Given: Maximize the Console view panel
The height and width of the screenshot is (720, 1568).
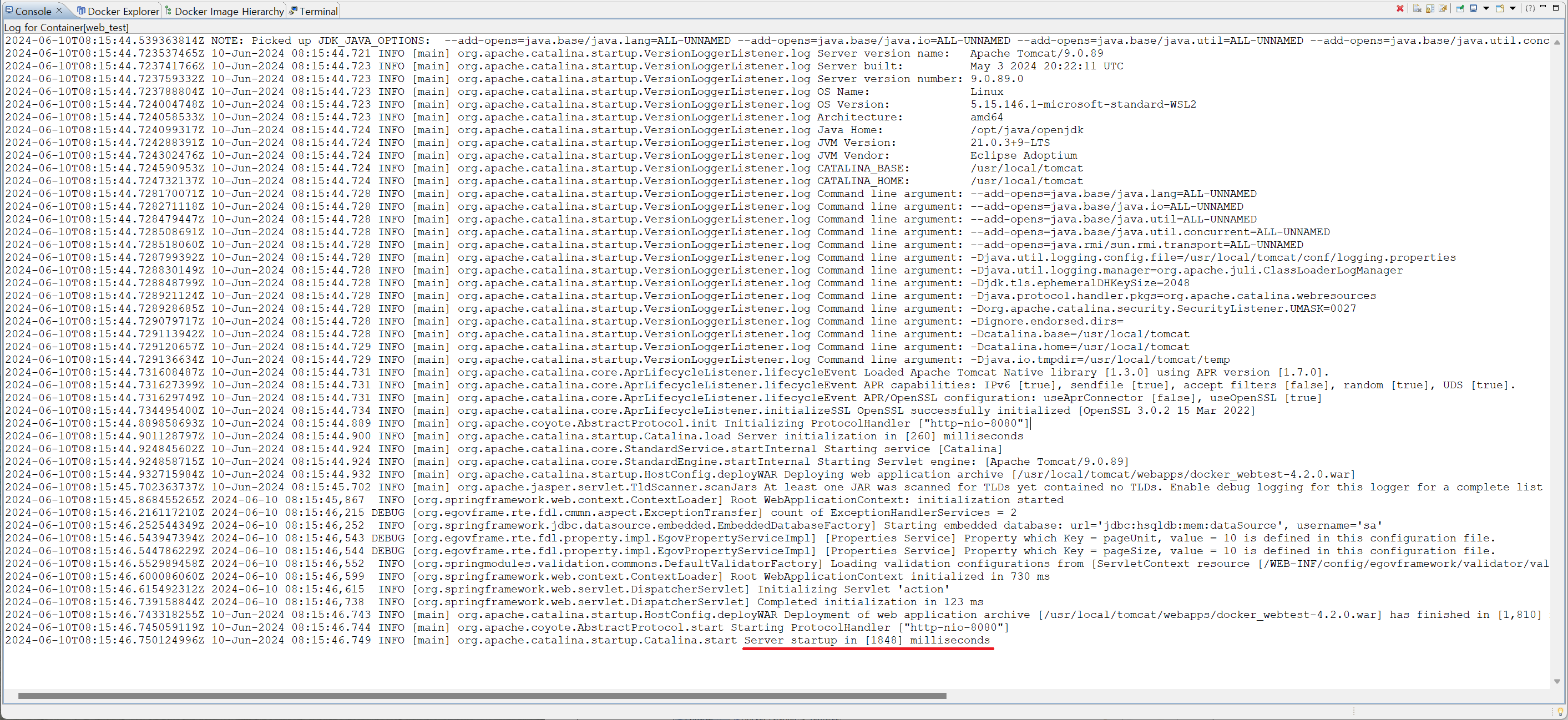Looking at the screenshot, I should pos(1556,8).
